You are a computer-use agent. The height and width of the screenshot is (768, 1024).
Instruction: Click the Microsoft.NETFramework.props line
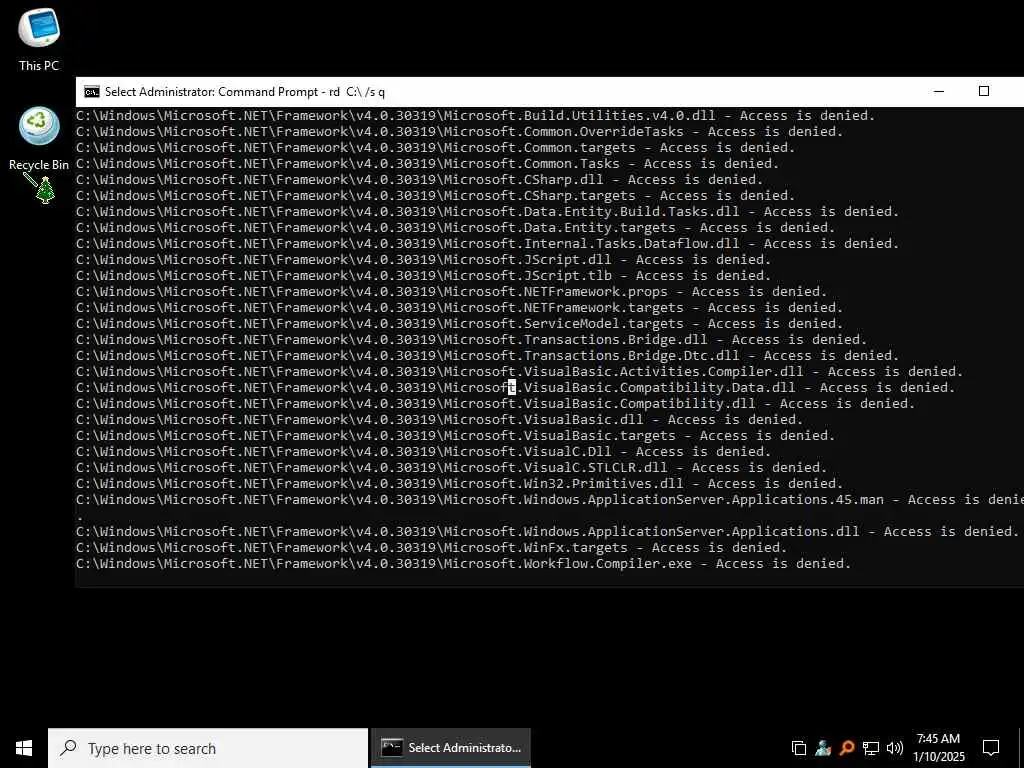pos(451,292)
